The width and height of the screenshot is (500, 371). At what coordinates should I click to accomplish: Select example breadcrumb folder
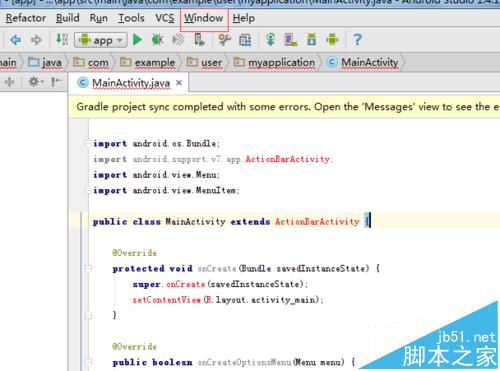(x=147, y=62)
